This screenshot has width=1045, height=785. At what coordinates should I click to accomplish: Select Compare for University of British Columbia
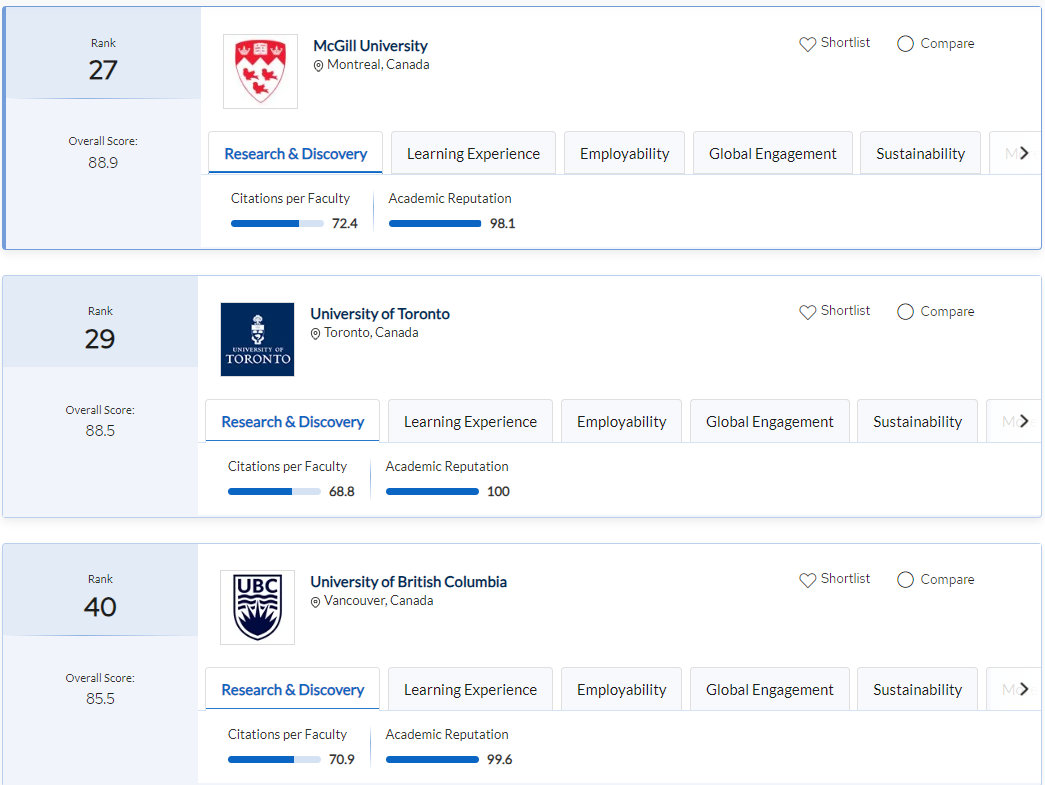point(906,580)
